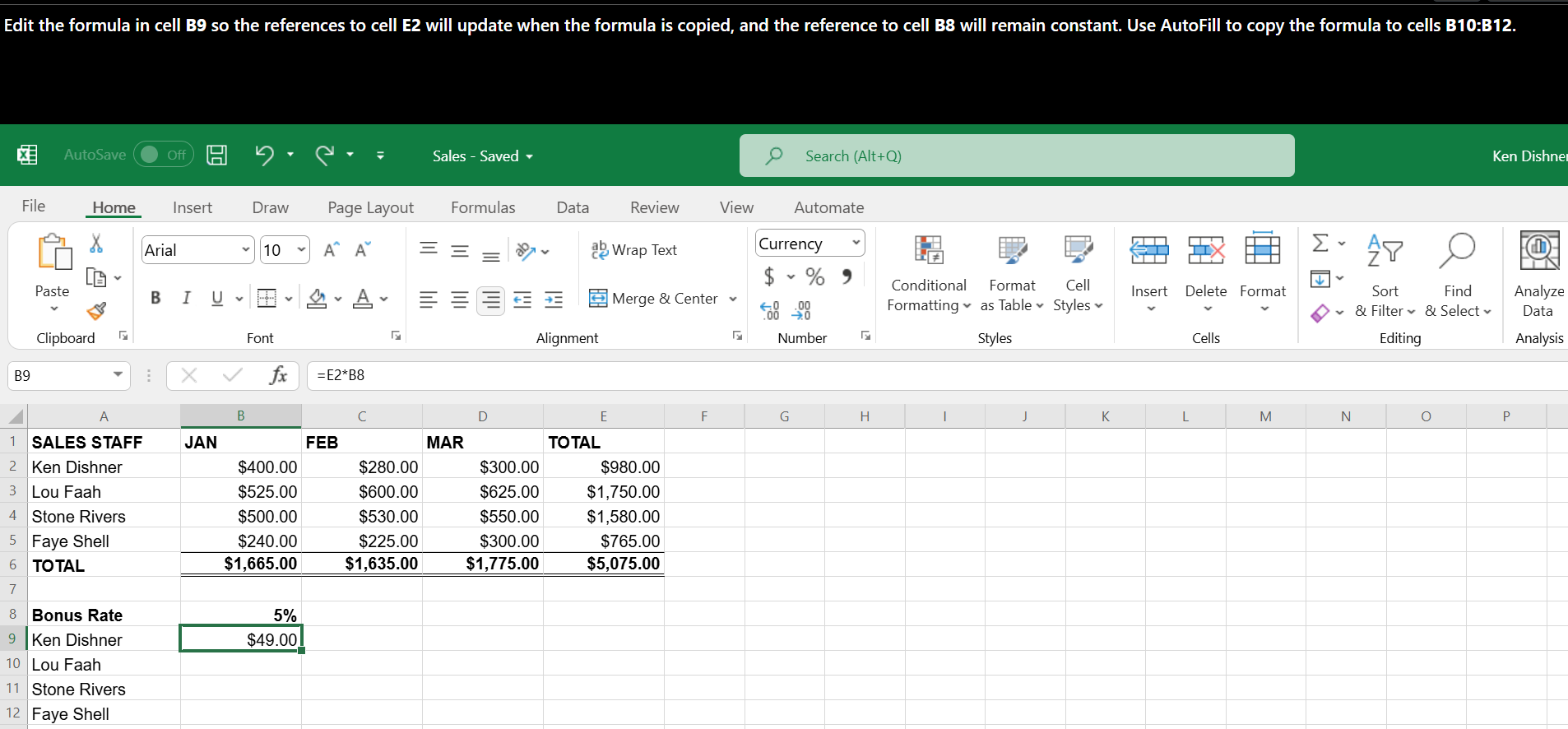
Task: Open Find & Select menu
Action: pos(1458,277)
